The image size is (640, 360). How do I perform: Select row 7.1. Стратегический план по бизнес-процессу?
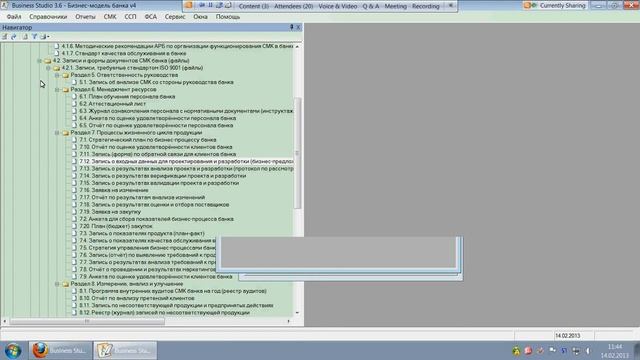pos(148,140)
